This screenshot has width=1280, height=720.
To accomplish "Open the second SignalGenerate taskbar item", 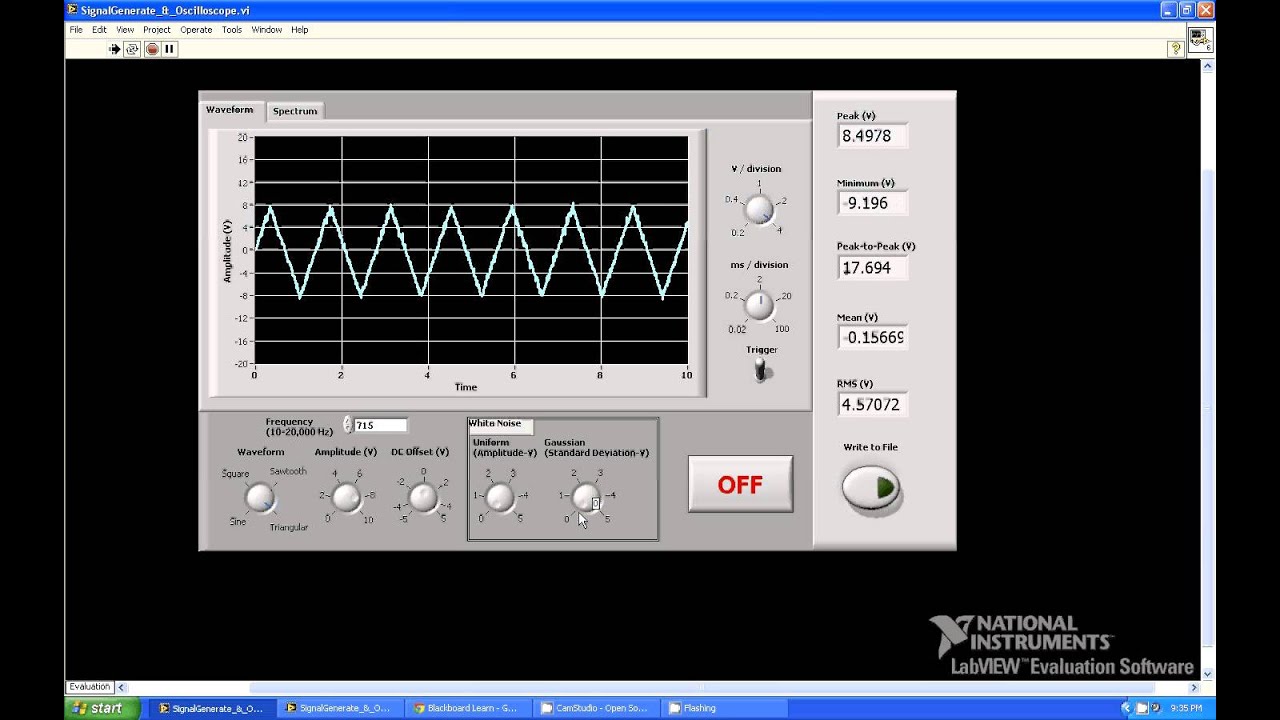I will click(338, 708).
